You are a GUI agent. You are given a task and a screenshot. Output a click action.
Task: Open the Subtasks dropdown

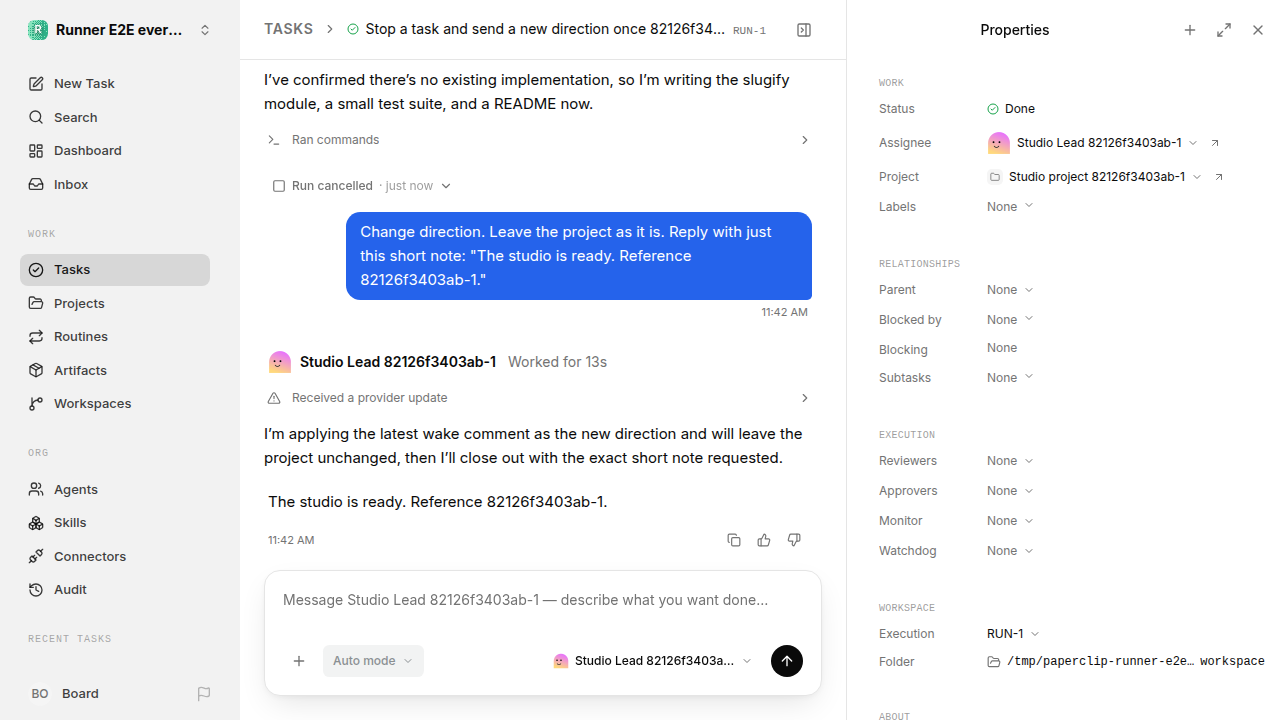pos(1010,378)
